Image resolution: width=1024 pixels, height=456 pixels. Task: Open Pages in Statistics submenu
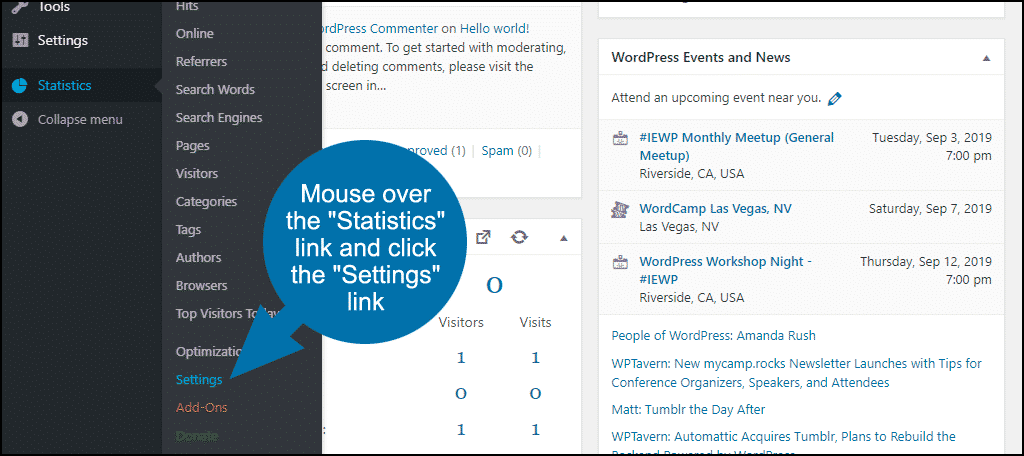[193, 146]
